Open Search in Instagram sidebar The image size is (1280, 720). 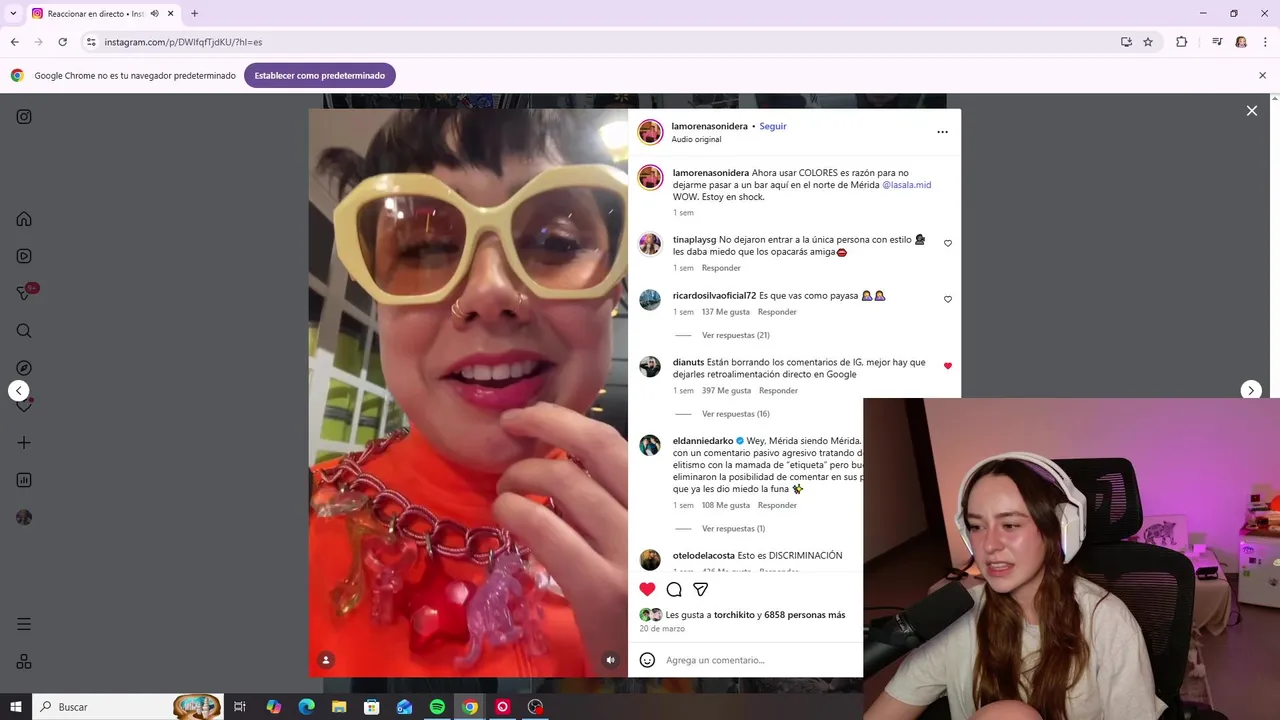[x=24, y=331]
